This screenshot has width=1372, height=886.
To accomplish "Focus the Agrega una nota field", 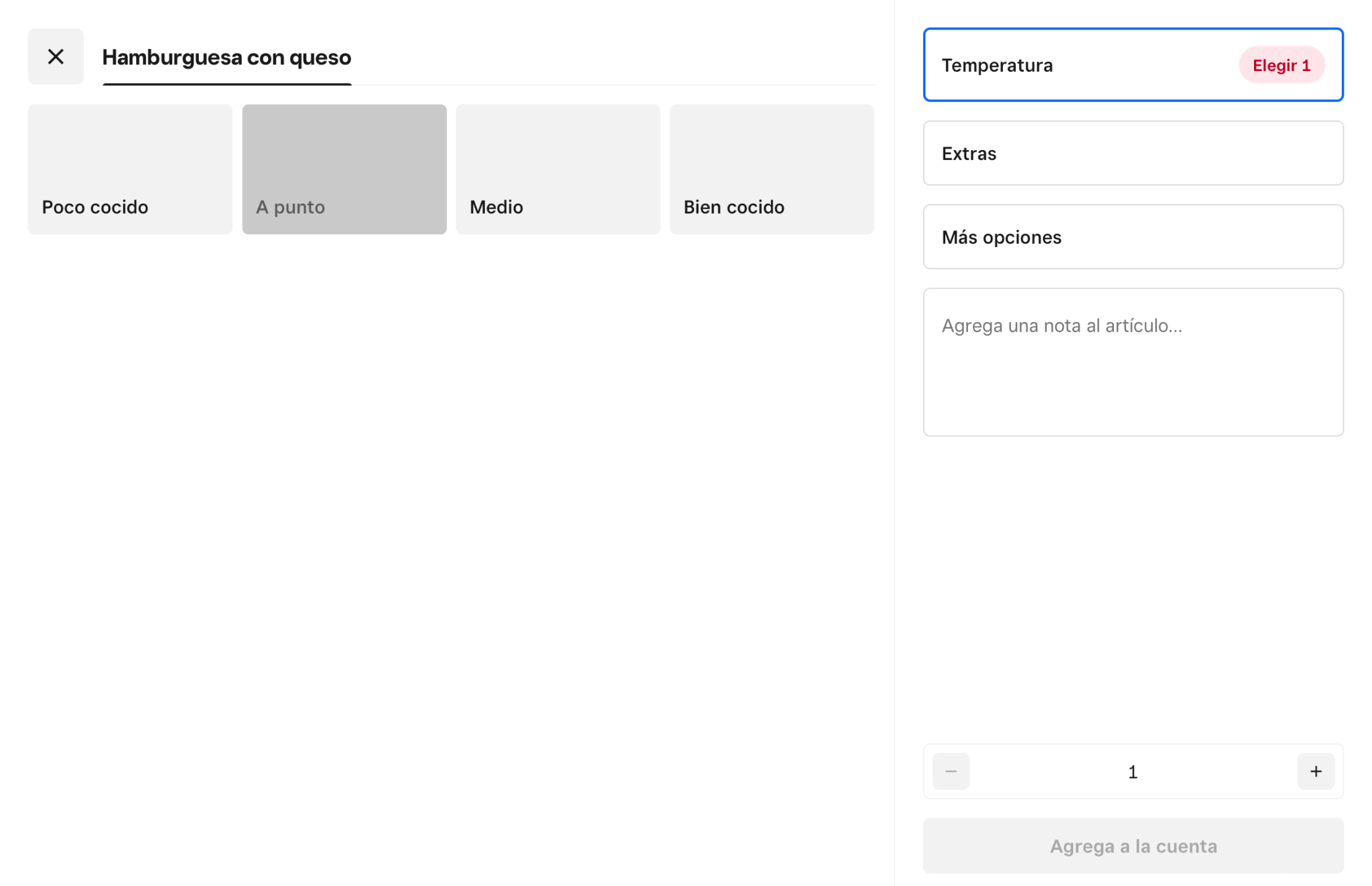I will [1133, 362].
